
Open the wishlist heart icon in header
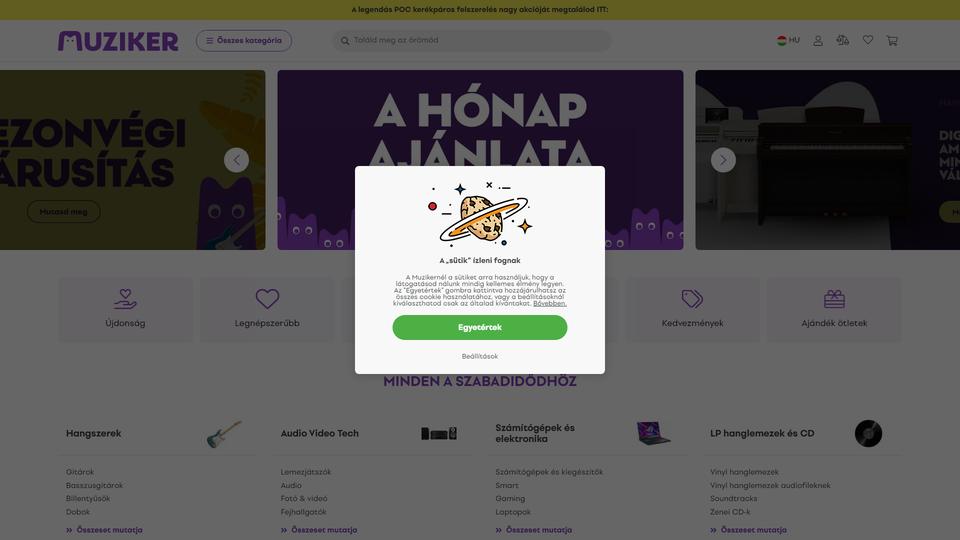click(x=868, y=40)
